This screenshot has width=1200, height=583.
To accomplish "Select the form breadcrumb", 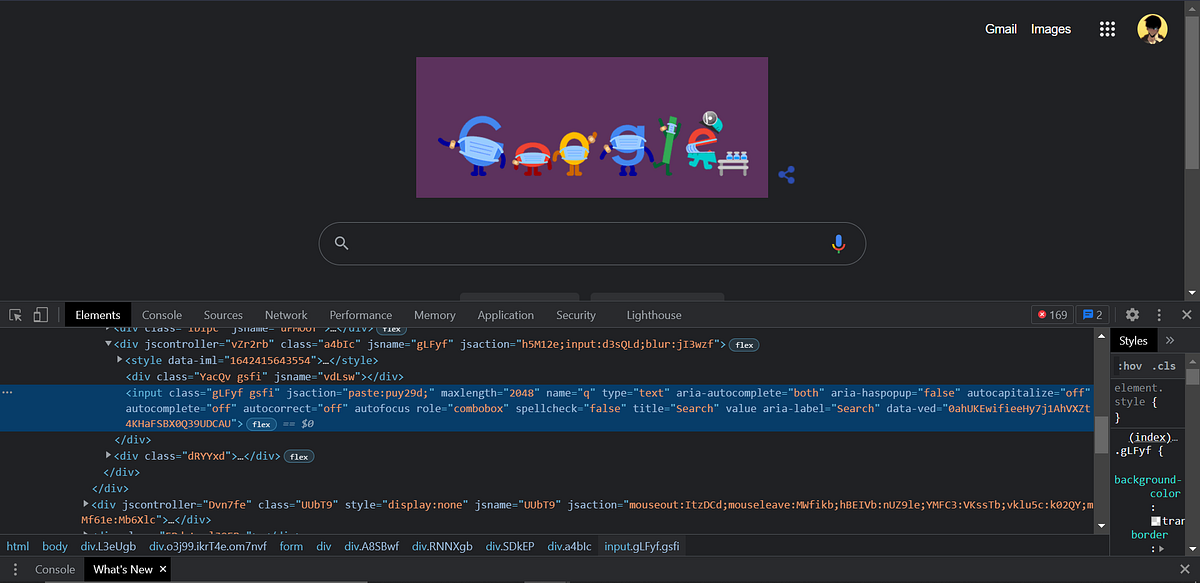I will tap(291, 546).
